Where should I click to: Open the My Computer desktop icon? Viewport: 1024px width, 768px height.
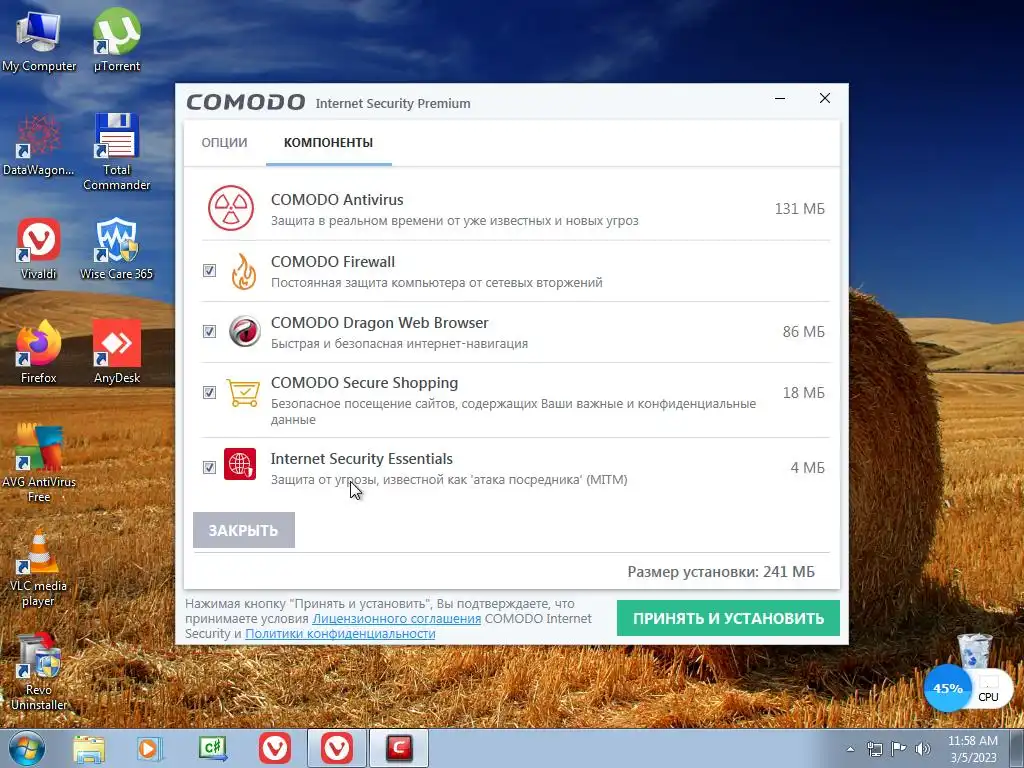click(39, 40)
